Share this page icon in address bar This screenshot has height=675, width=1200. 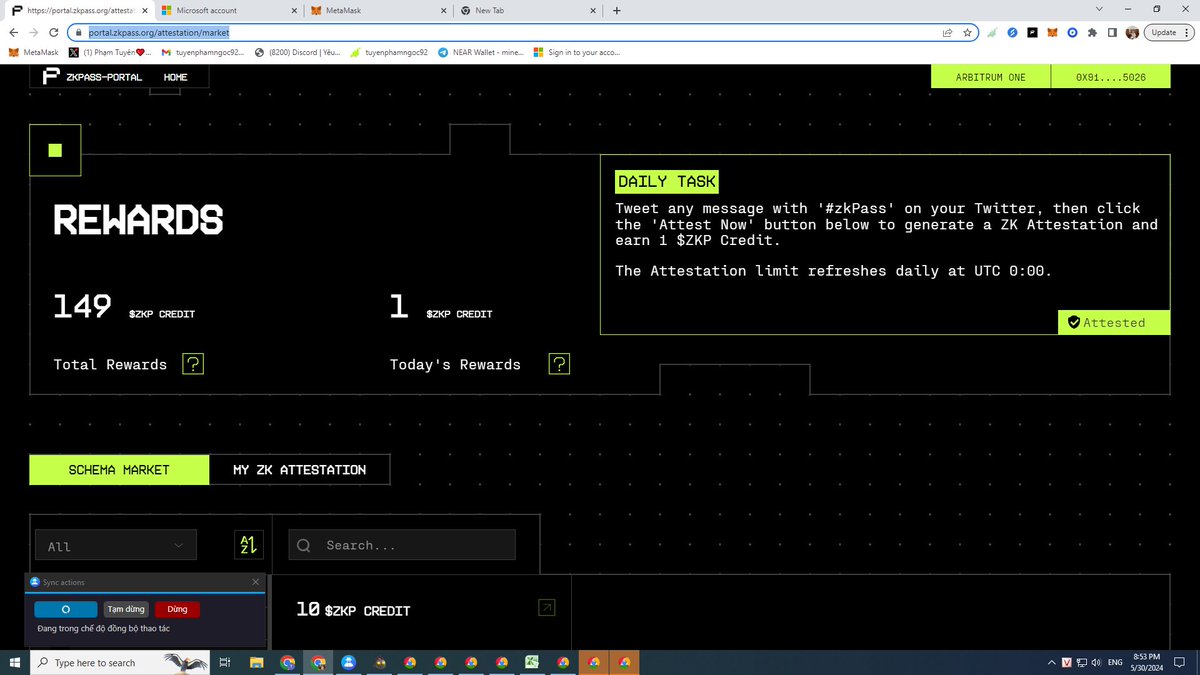pos(947,32)
